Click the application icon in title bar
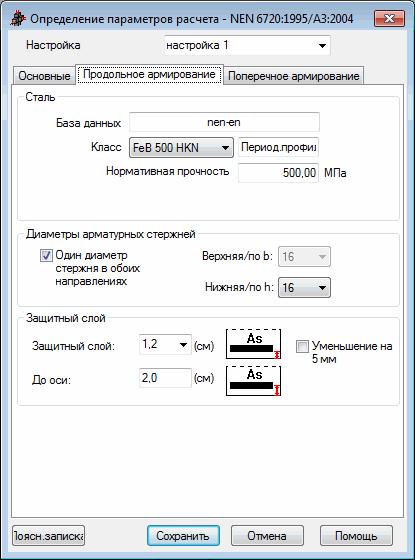 (x=18, y=18)
